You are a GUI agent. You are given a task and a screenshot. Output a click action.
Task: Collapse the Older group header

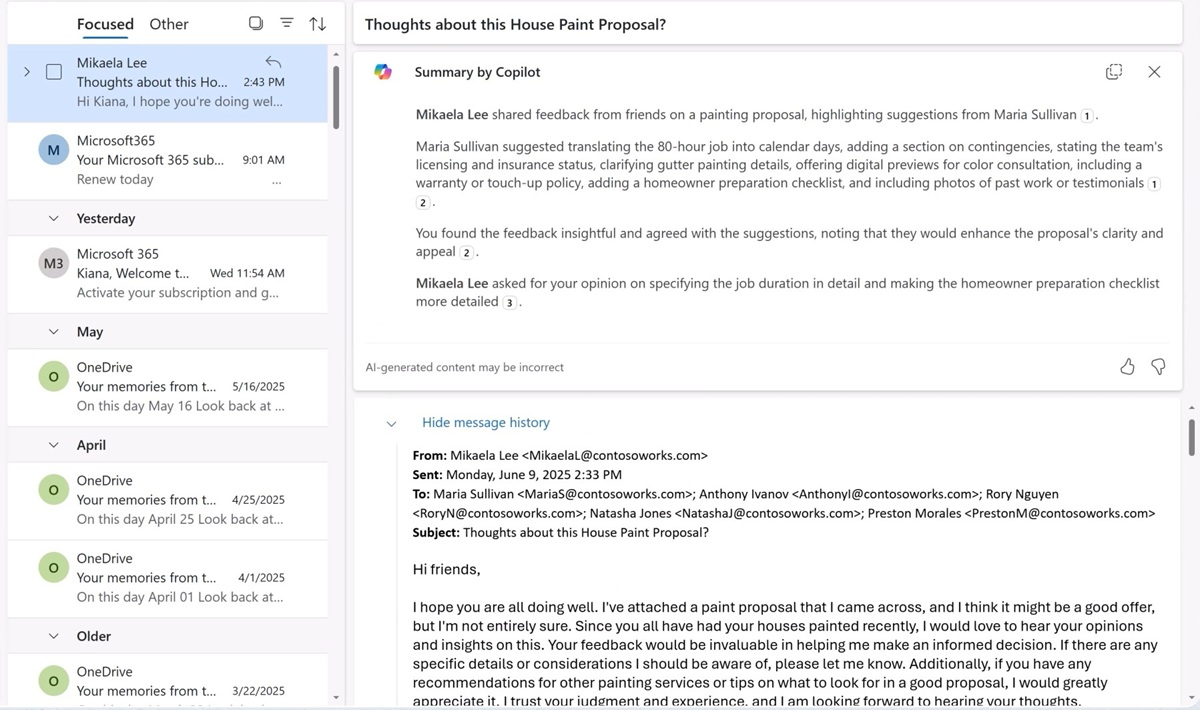54,636
